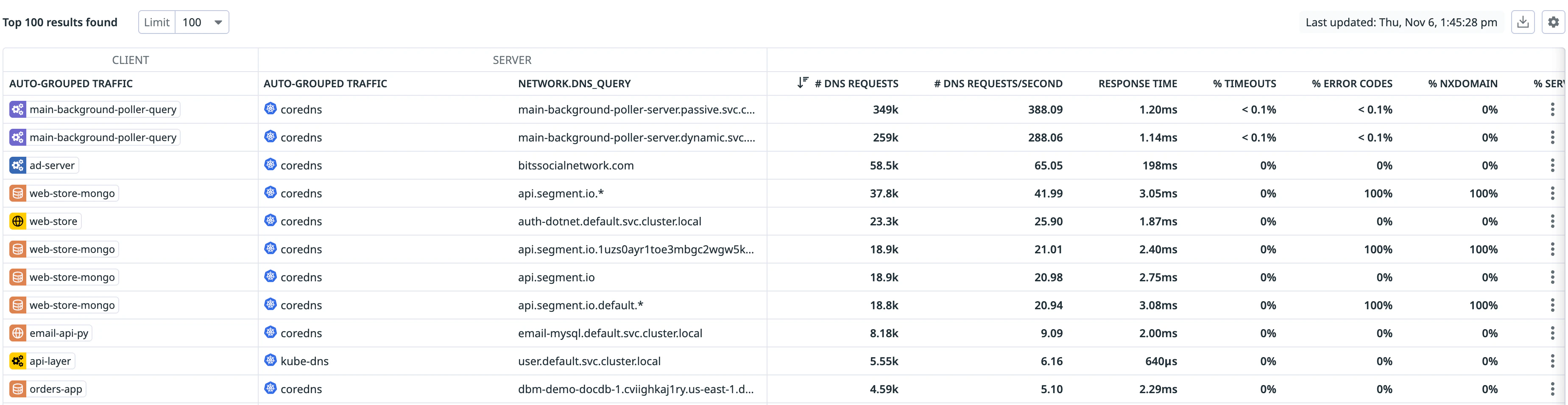
Task: Select the database icon beside web-store-mongo
Action: [x=17, y=193]
